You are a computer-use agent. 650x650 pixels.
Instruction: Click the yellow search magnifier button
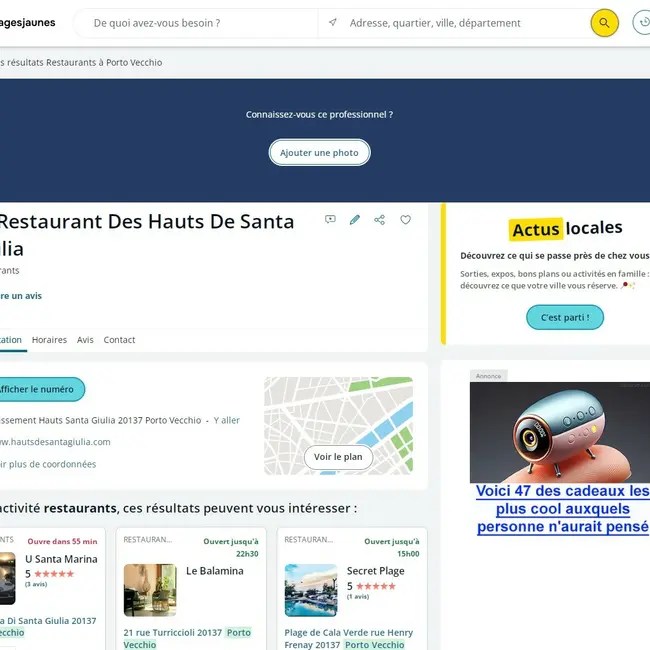[604, 23]
